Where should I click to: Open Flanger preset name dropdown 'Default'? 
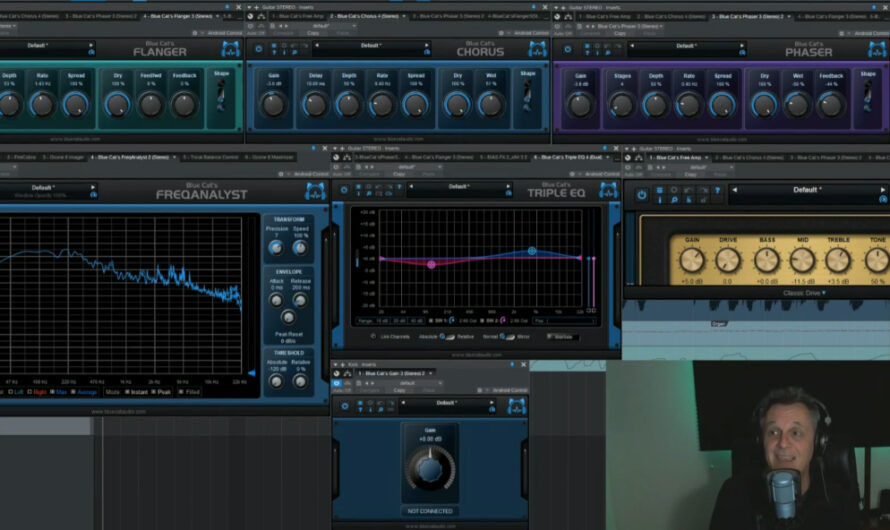pyautogui.click(x=37, y=45)
